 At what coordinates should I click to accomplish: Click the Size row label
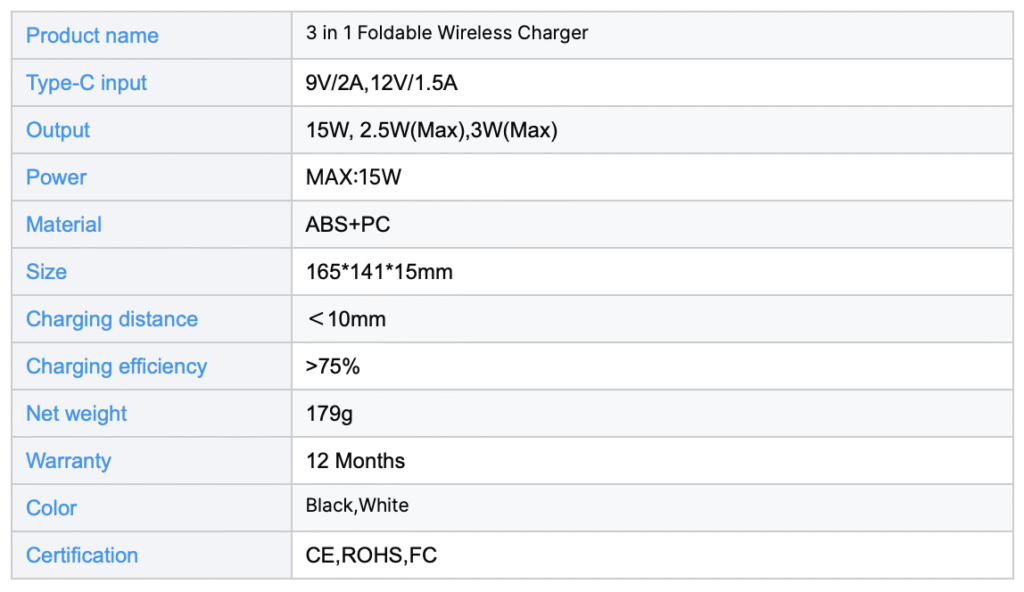click(x=47, y=272)
